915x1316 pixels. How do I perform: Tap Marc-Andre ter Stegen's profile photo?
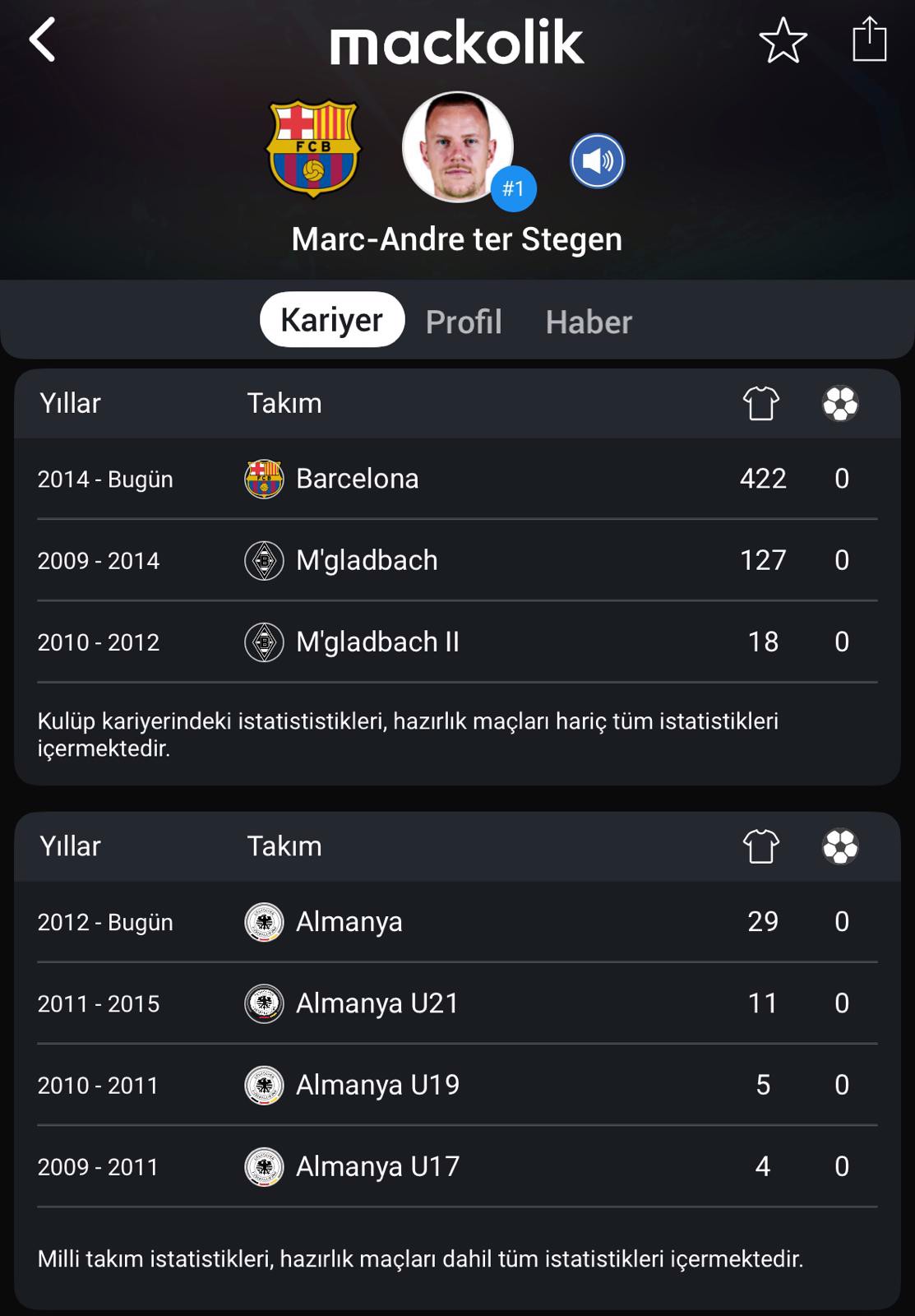tap(457, 147)
